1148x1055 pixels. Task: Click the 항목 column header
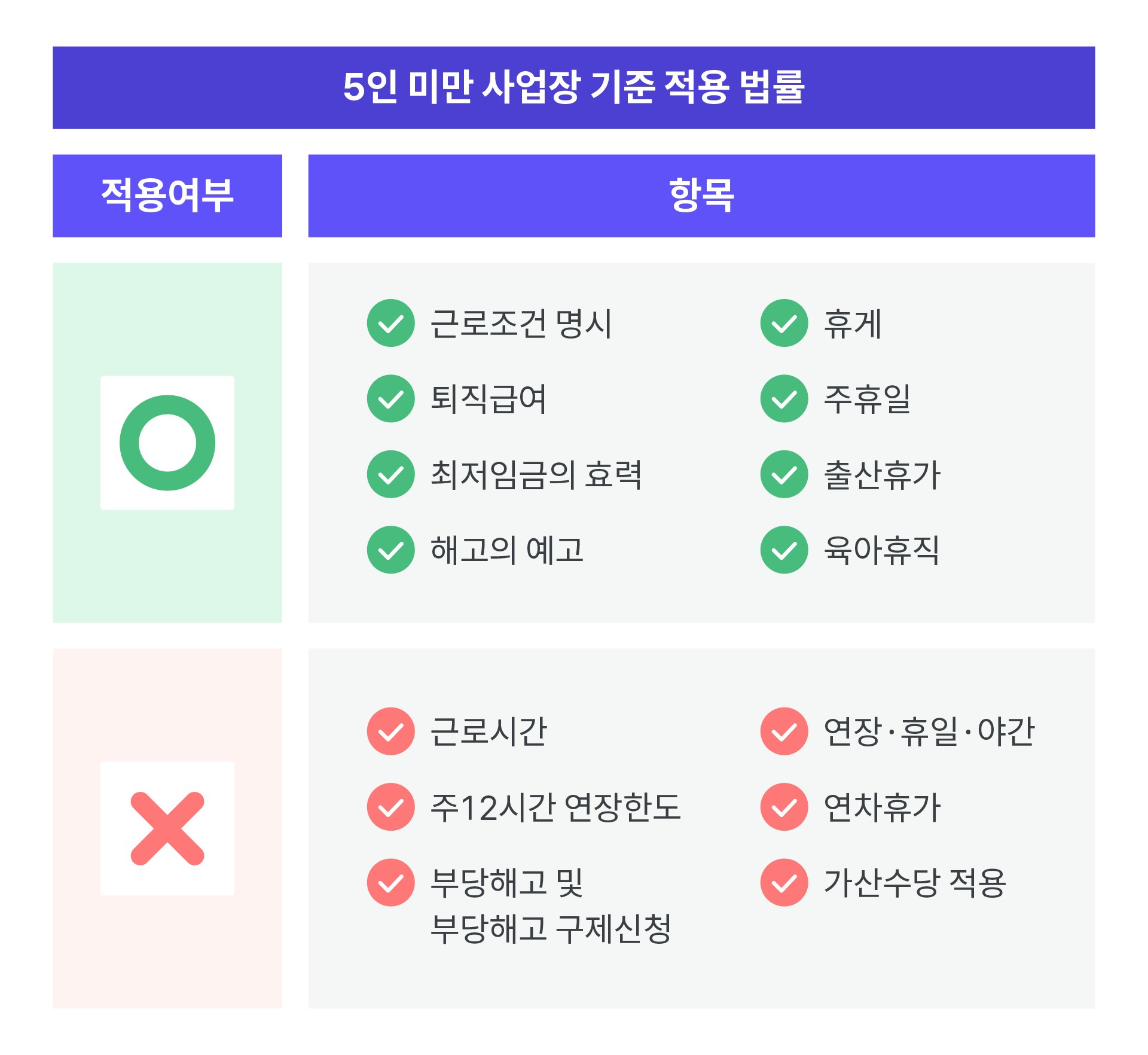[x=701, y=196]
